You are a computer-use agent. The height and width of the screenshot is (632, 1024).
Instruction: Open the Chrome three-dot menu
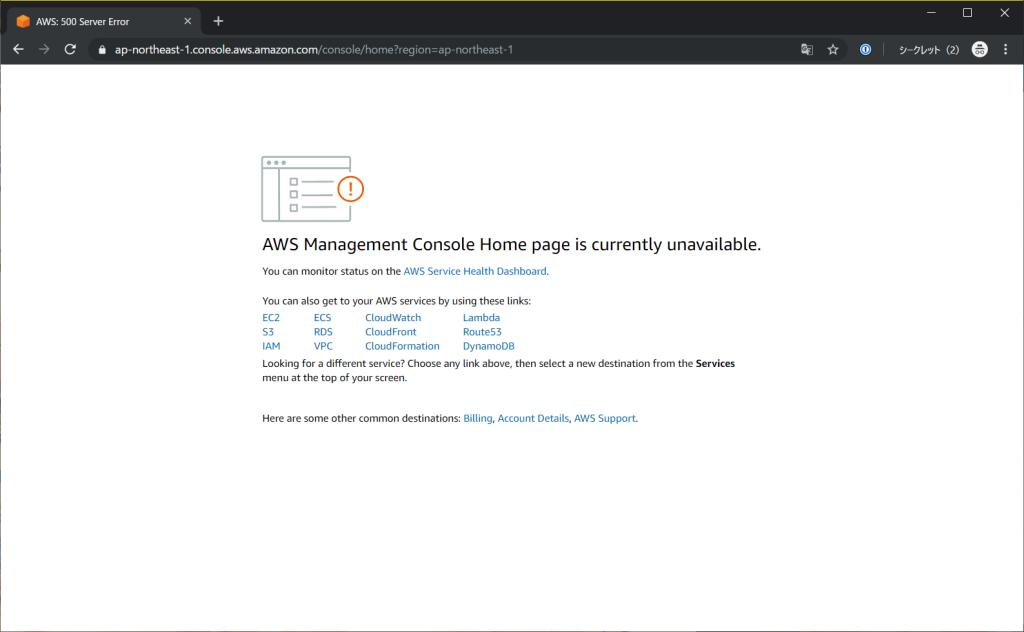click(x=1006, y=50)
